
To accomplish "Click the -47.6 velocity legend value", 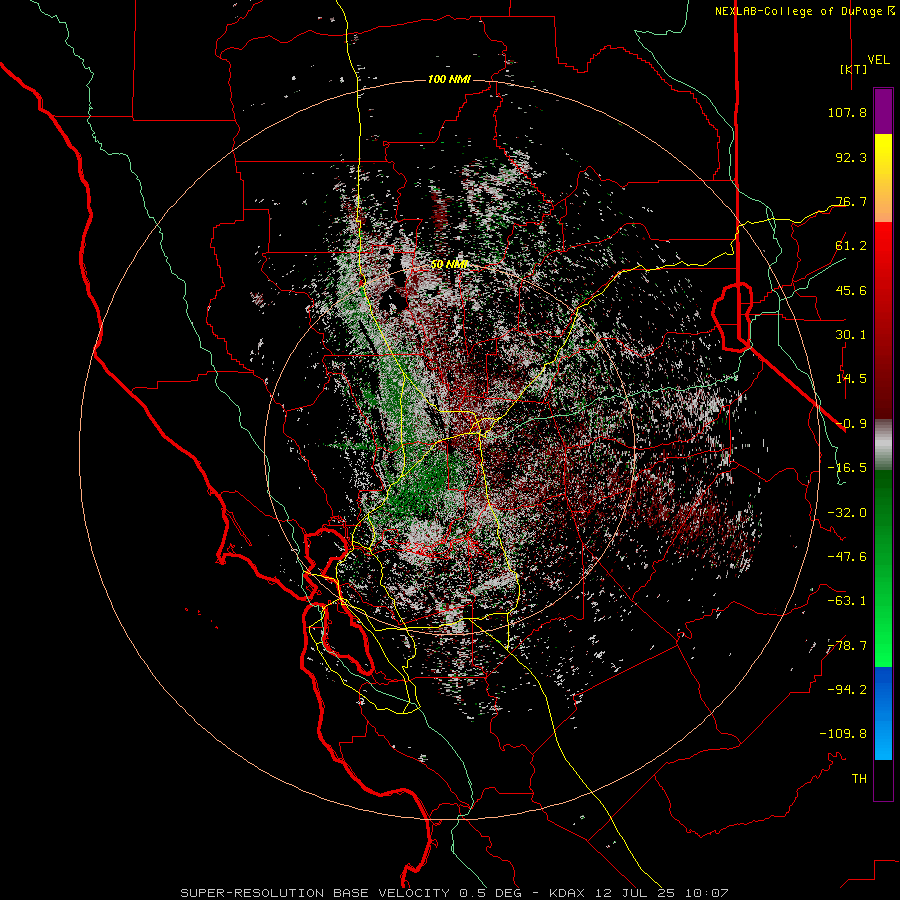I will click(847, 557).
